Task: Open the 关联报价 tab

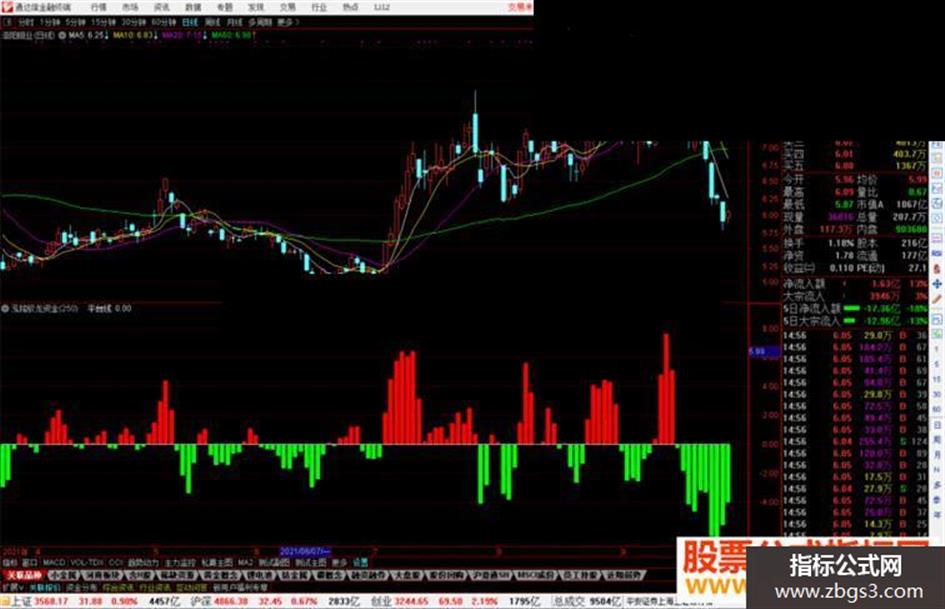Action: 44,587
